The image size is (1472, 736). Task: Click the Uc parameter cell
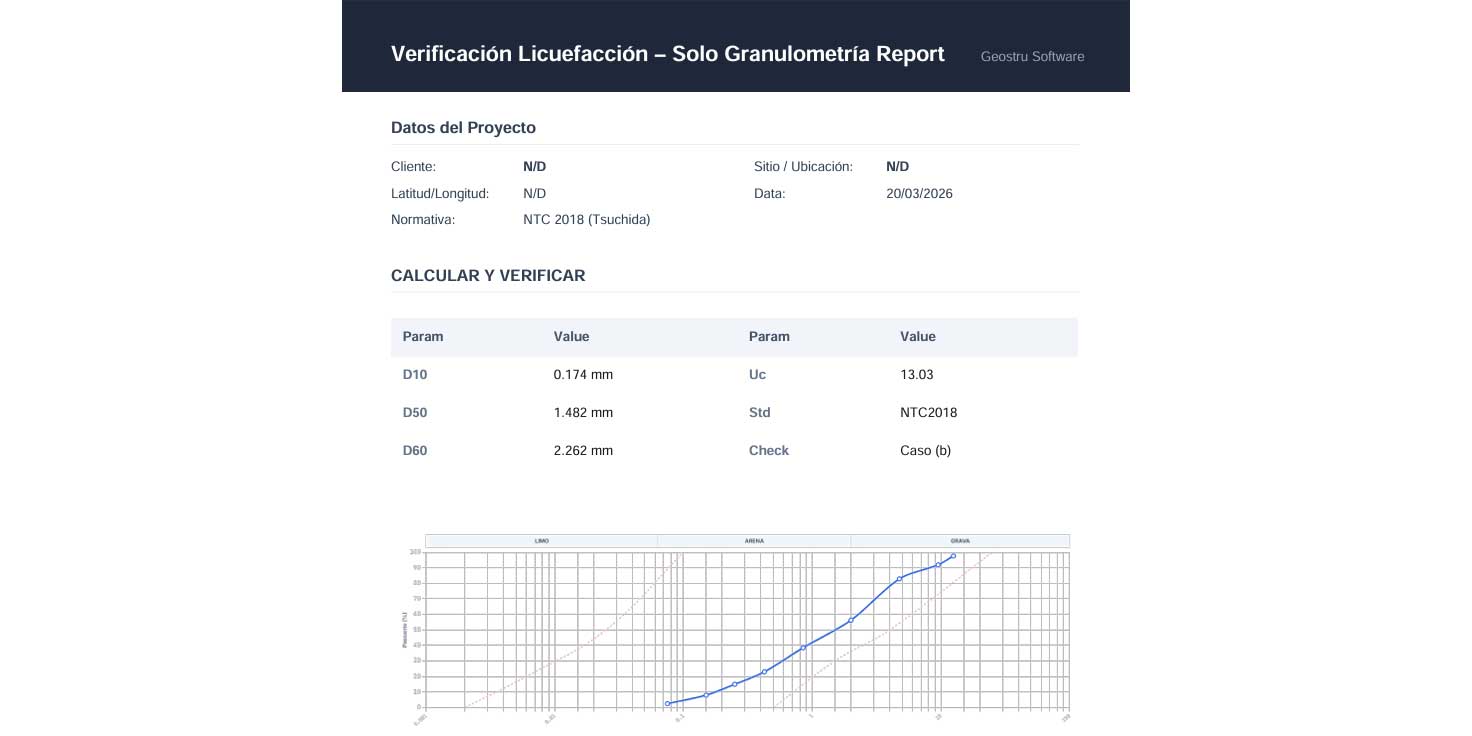(x=758, y=375)
